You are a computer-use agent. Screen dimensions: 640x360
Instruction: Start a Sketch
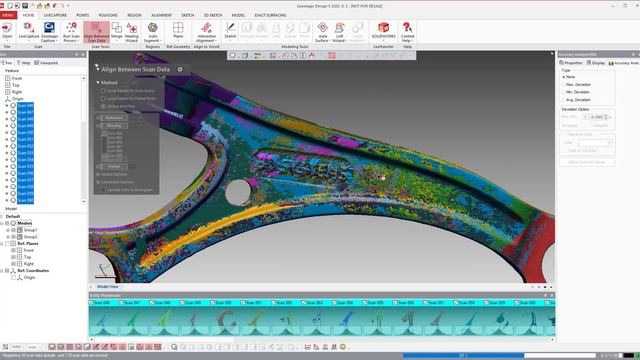230,31
